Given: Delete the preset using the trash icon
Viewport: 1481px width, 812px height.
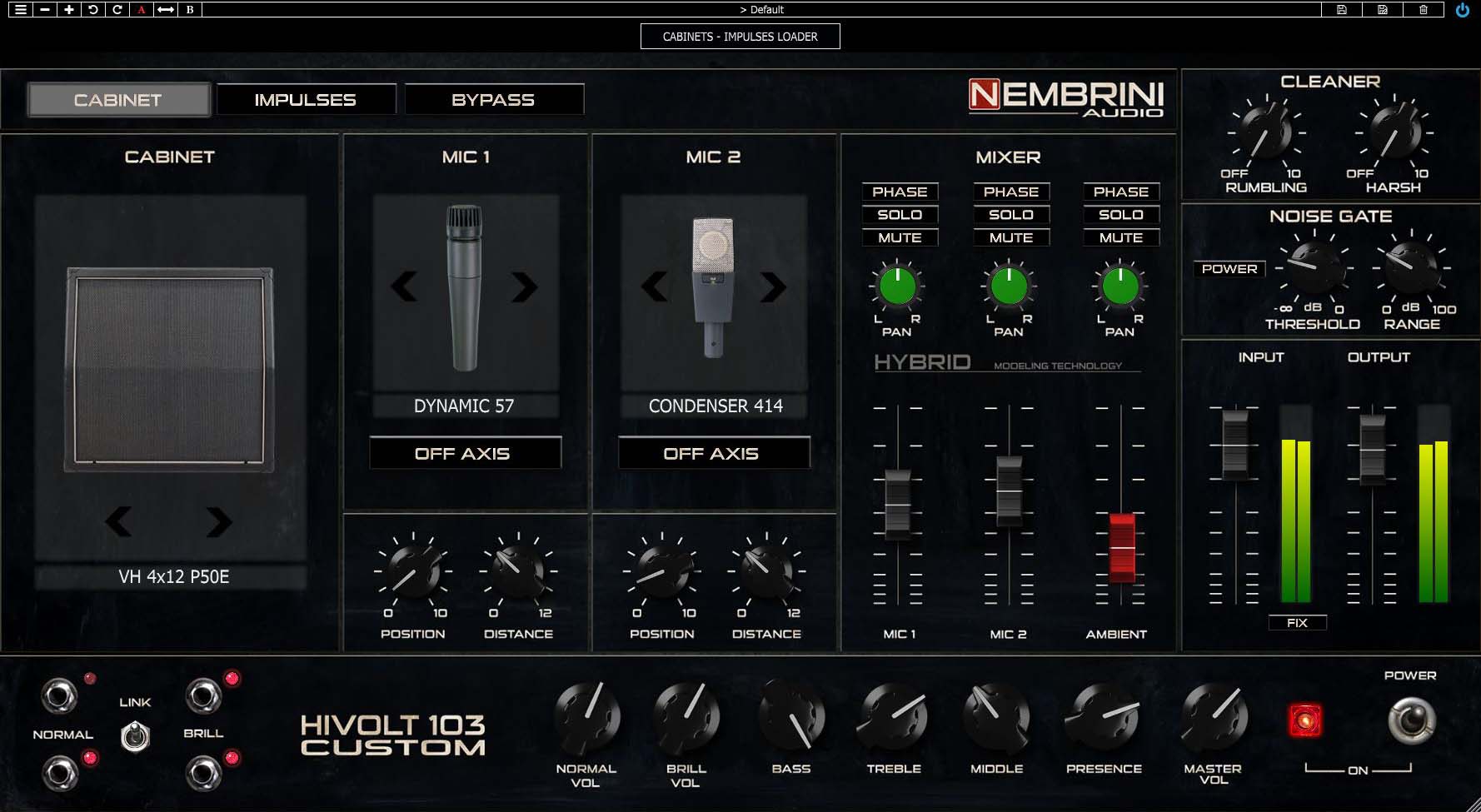Looking at the screenshot, I should point(1426,9).
